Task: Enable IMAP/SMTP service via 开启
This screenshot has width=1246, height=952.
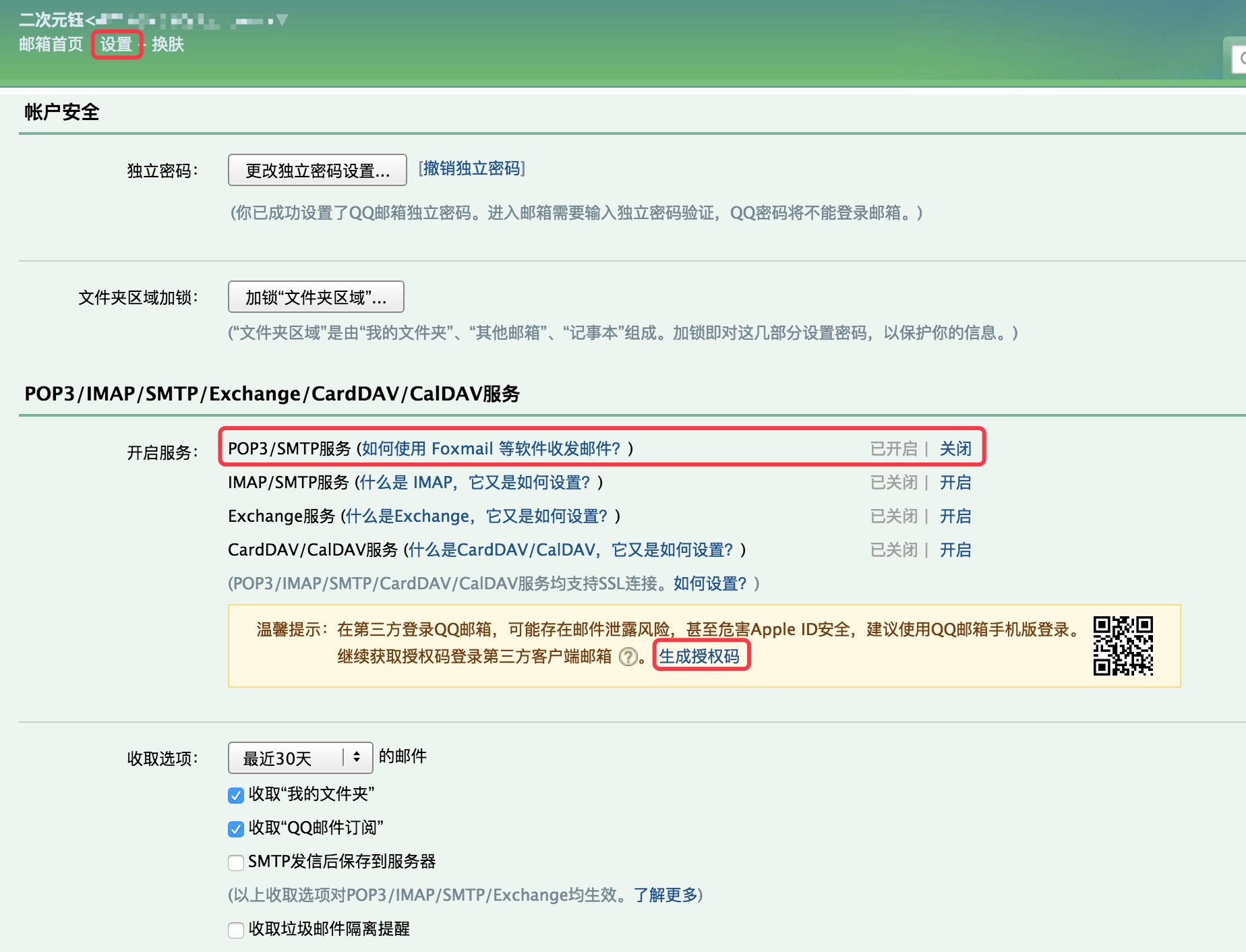Action: 955,482
